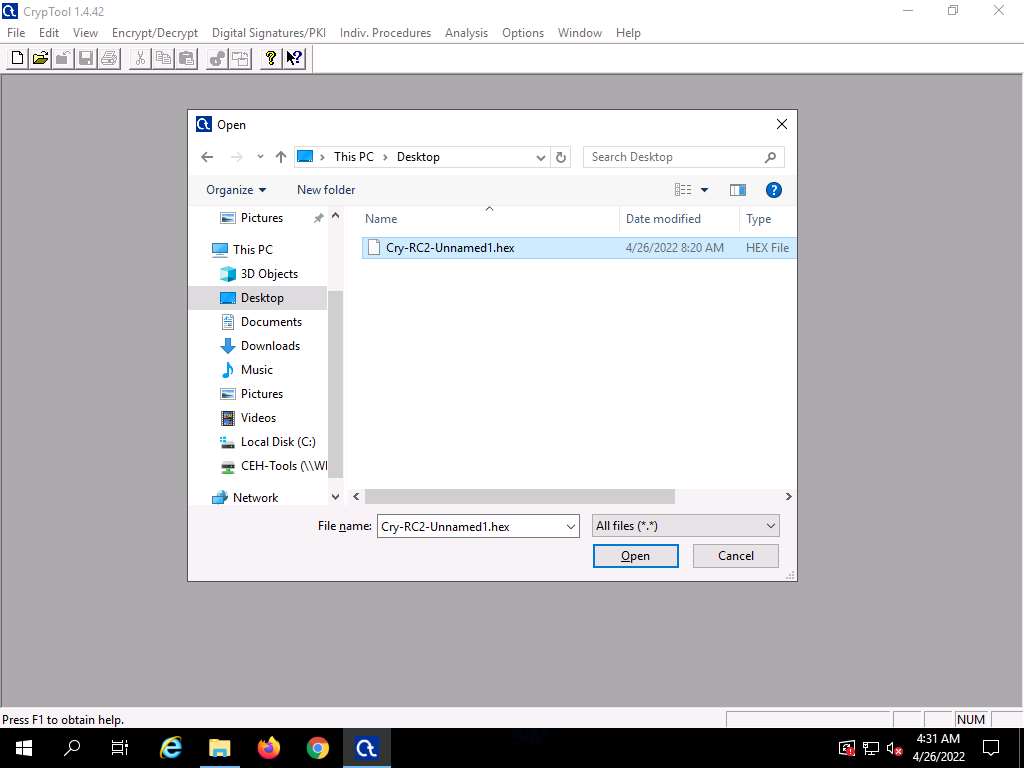Open the change view options dropdown arrow
1024x768 pixels.
click(704, 190)
